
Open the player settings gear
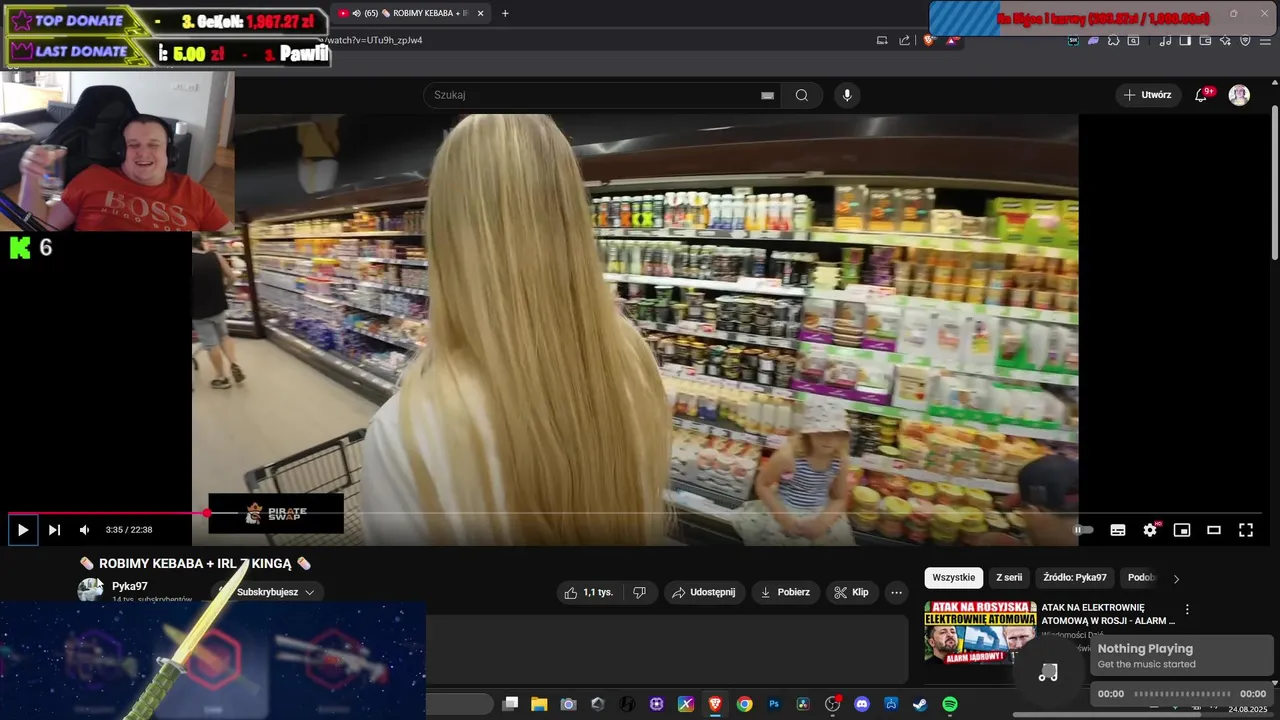1150,530
